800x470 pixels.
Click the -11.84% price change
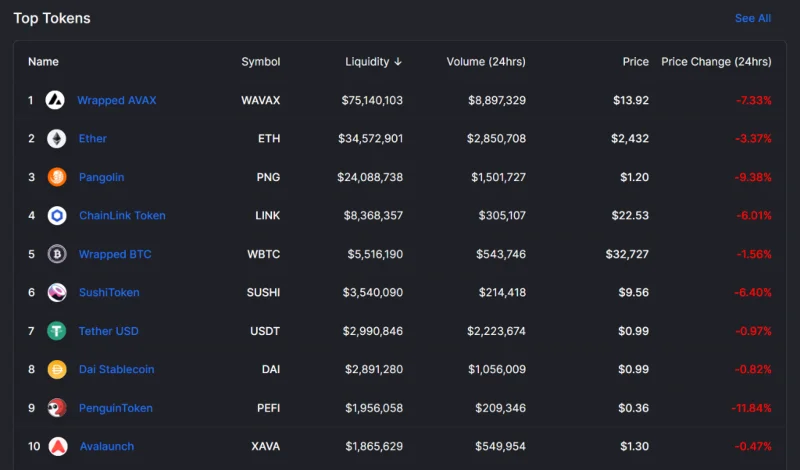click(752, 408)
